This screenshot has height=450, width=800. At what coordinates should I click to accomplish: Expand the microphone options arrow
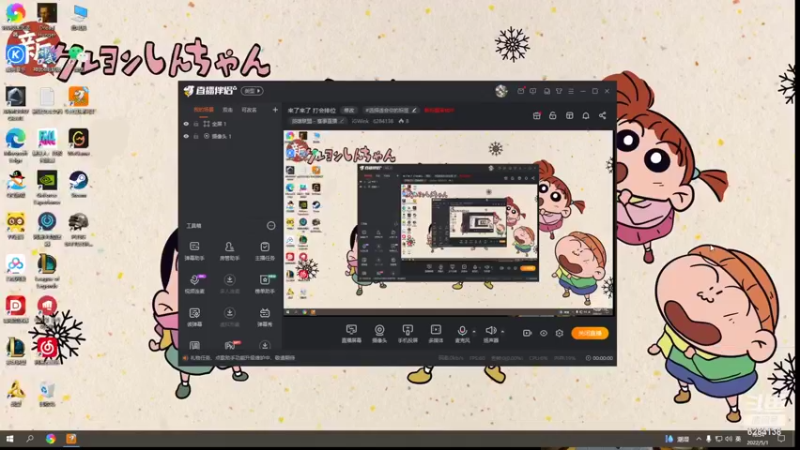[474, 332]
